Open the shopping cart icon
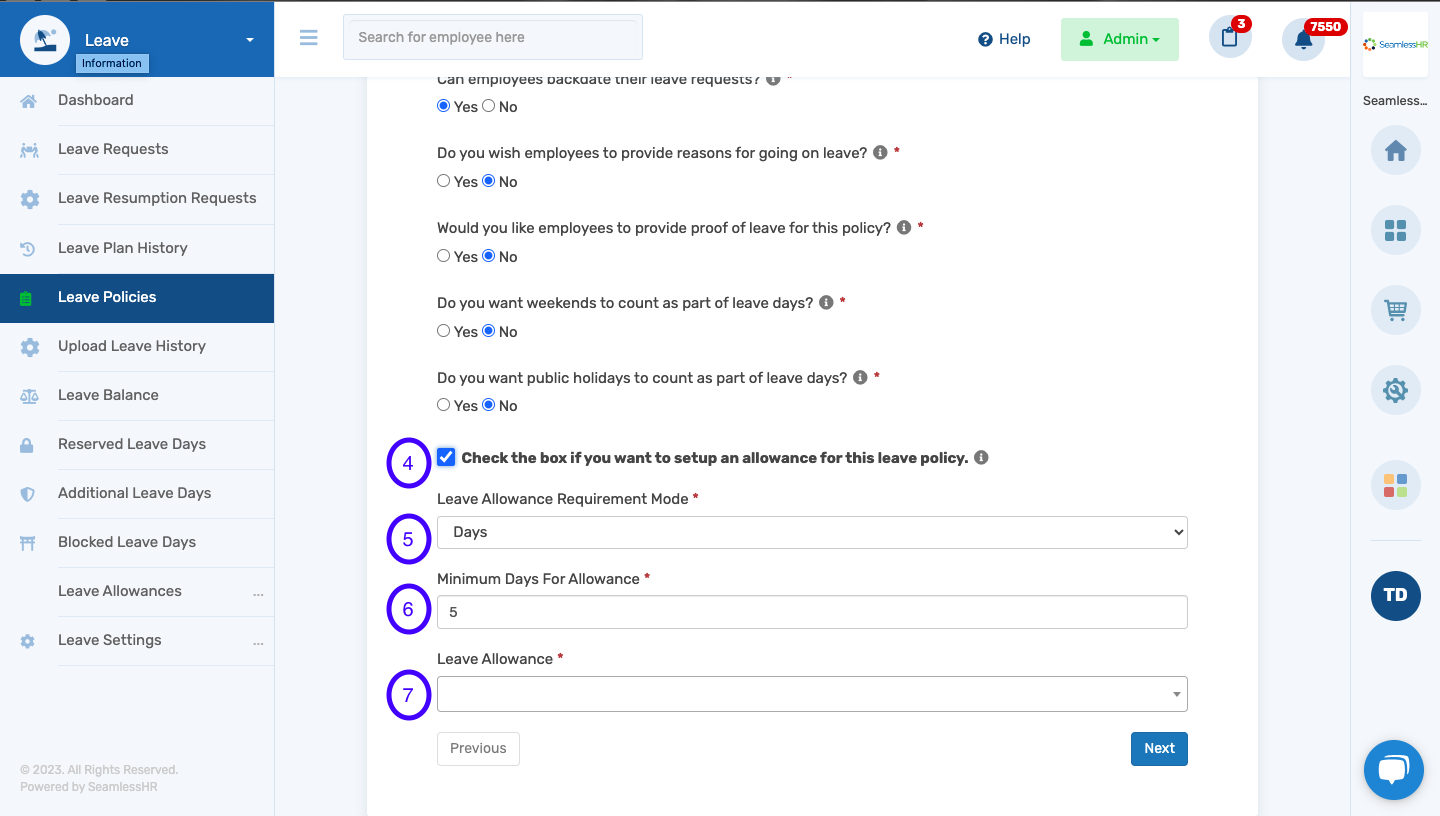The image size is (1440, 816). coord(1395,311)
